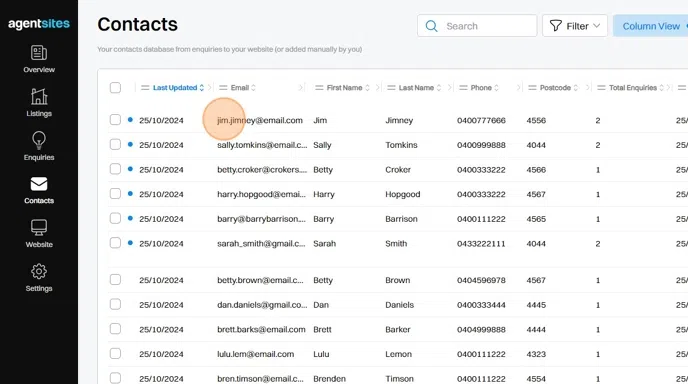Select the checkbox for Sally Tomkins
The image size is (688, 384).
click(115, 144)
